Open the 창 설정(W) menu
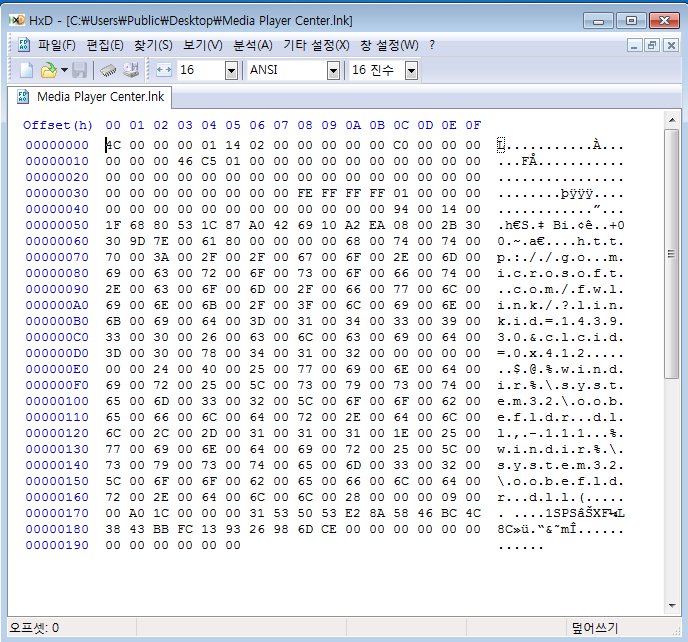688x642 pixels. click(389, 45)
